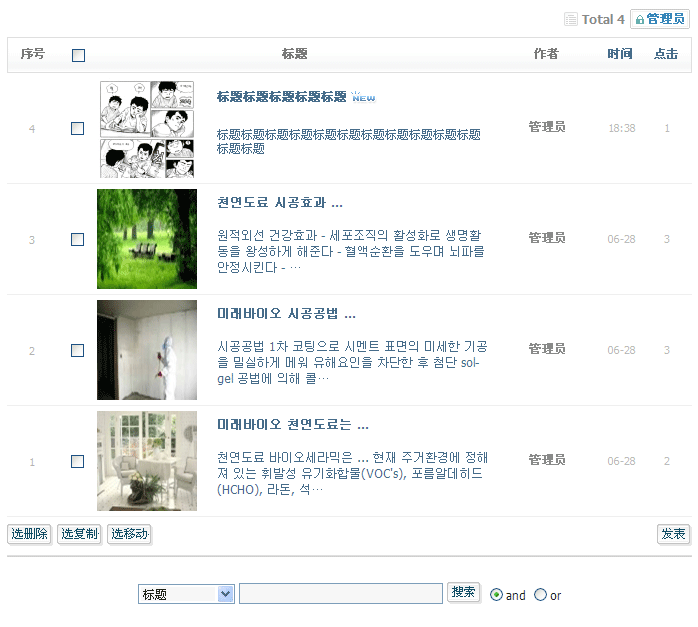Click the 发表 post button

point(673,534)
